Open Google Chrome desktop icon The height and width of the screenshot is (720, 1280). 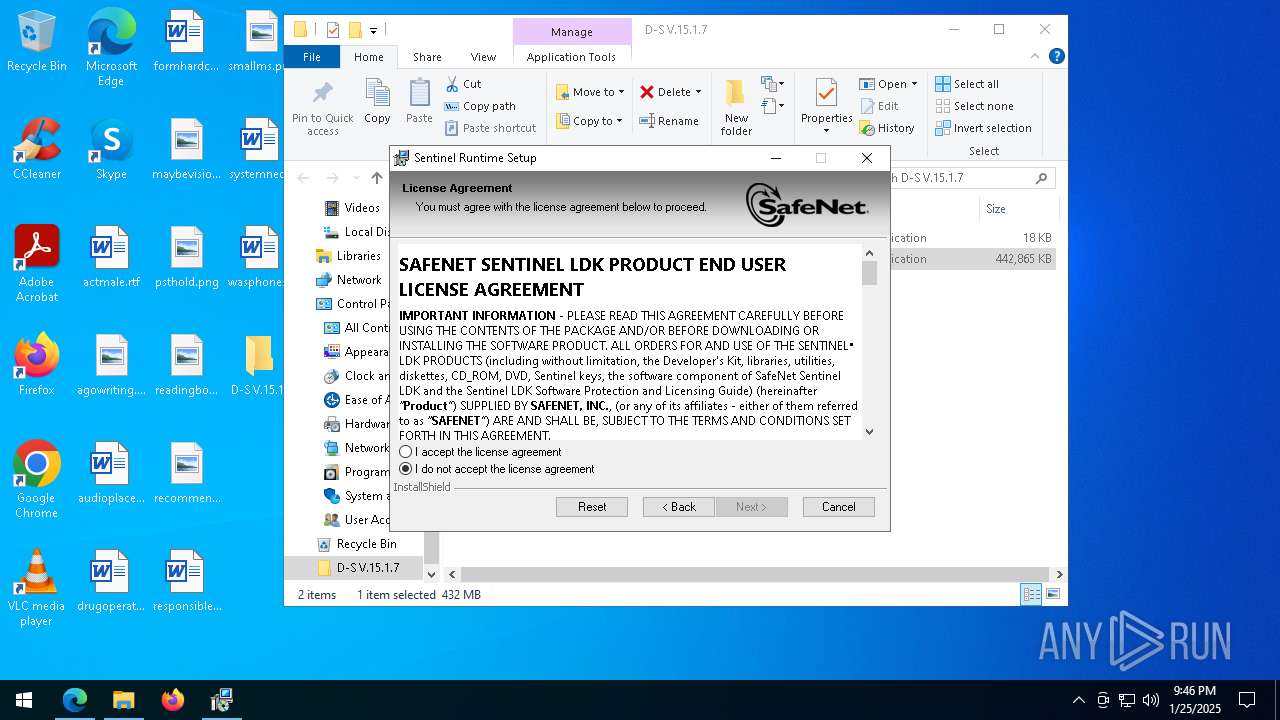pos(37,480)
